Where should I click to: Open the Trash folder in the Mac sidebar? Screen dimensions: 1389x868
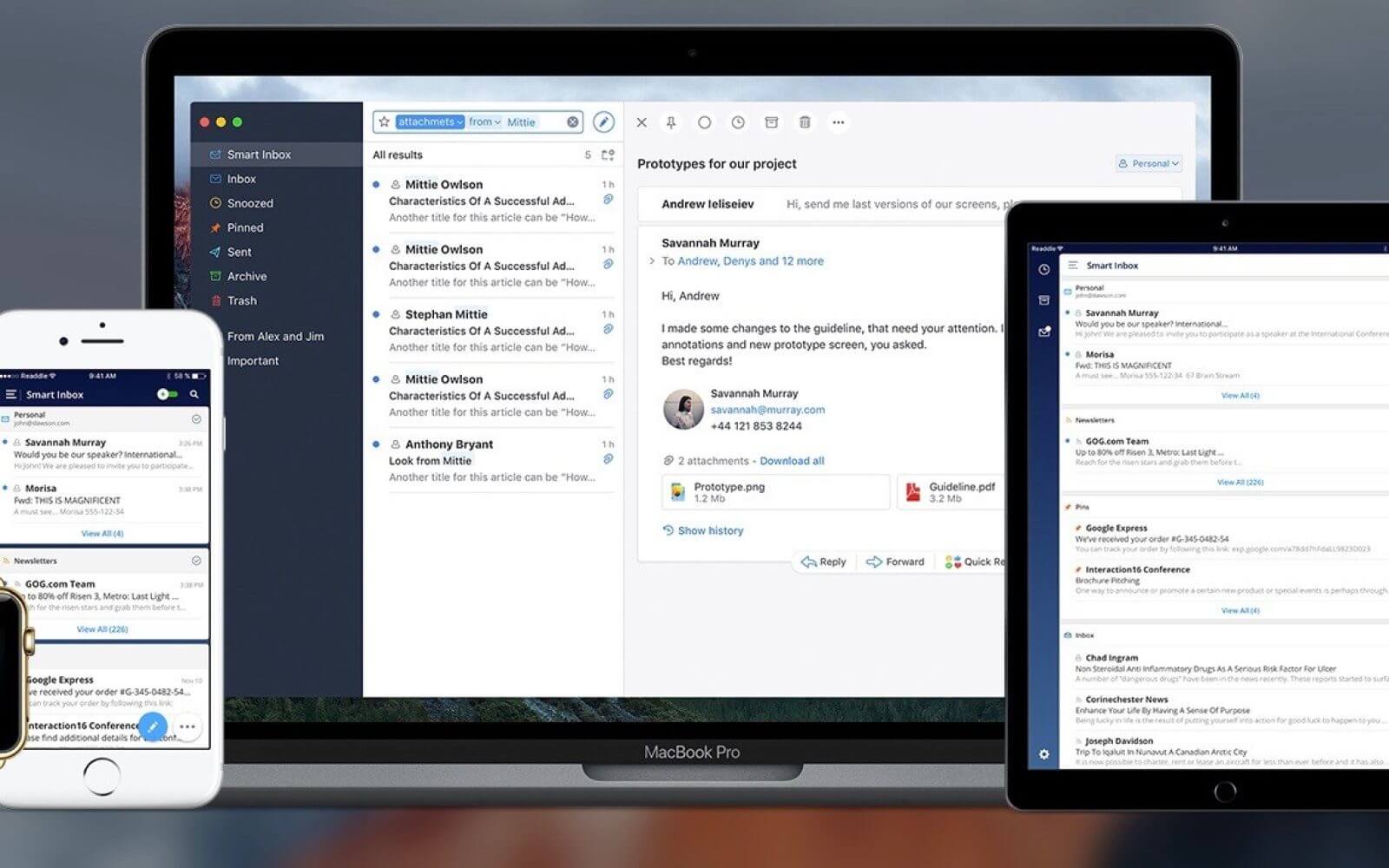[276, 300]
